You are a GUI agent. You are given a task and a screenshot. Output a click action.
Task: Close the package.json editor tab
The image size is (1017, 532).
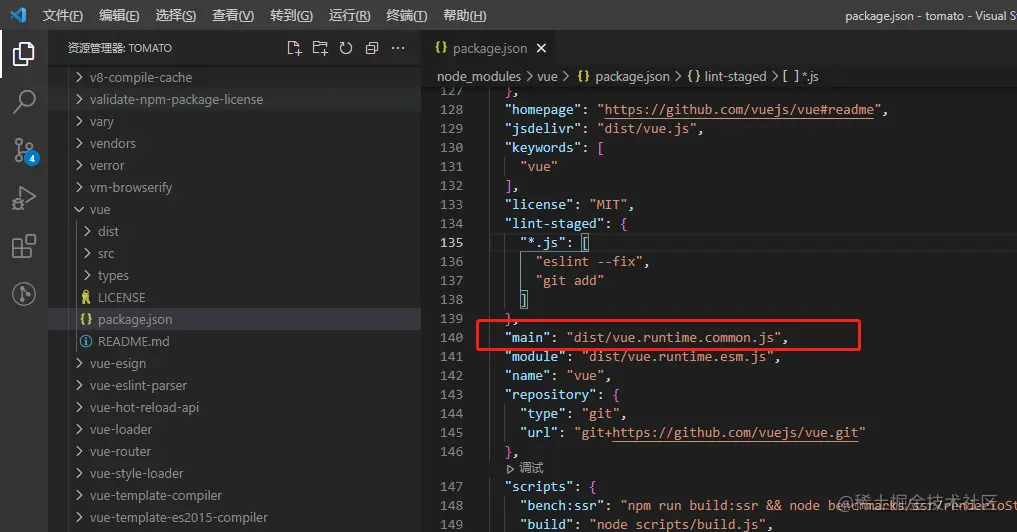542,48
